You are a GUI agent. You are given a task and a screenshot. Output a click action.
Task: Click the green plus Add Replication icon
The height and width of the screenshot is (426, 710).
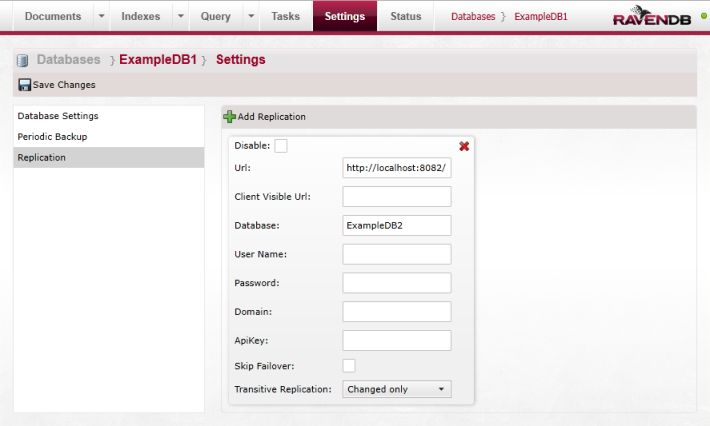pos(230,117)
